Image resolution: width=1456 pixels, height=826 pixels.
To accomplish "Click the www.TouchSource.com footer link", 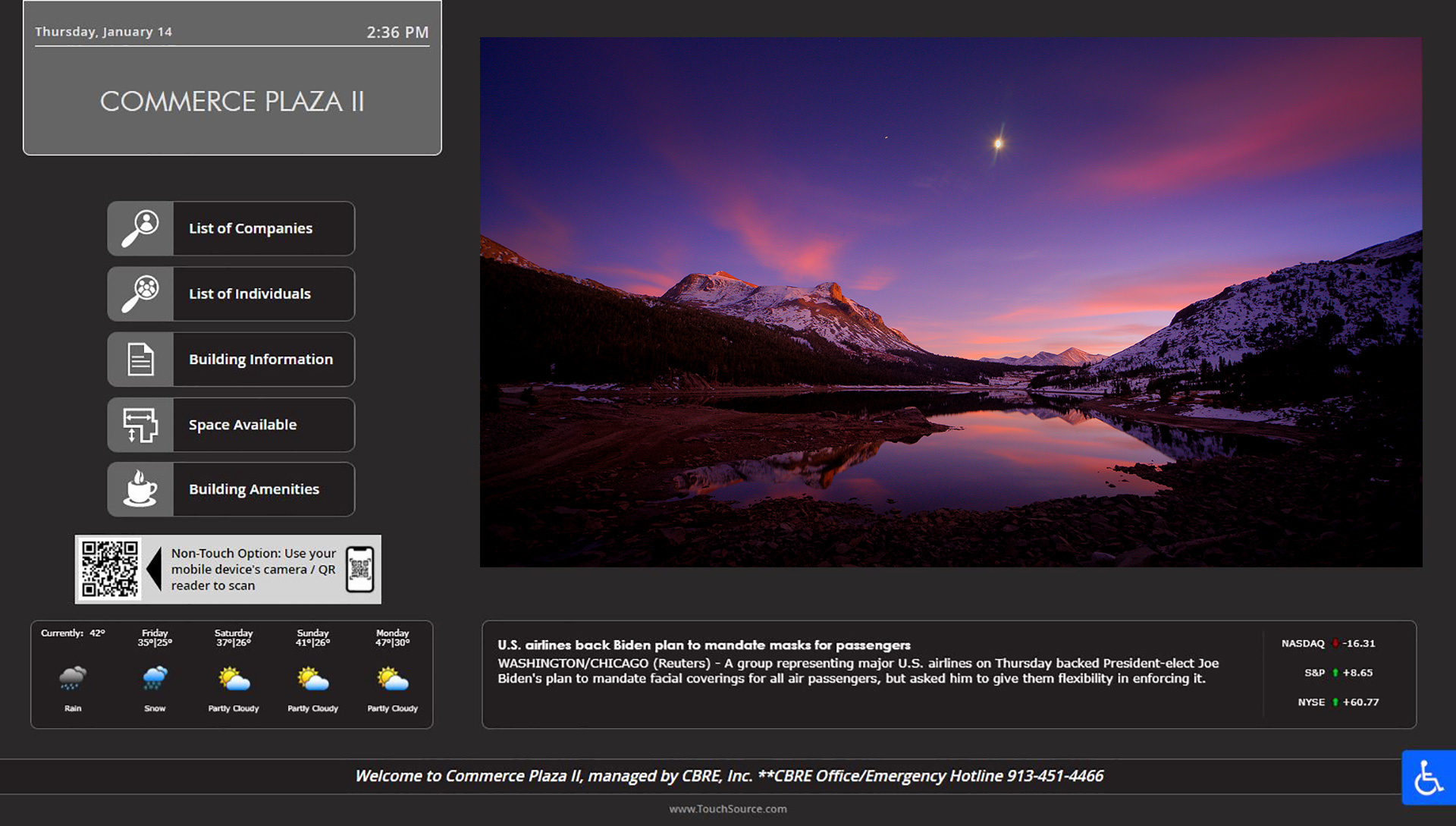I will click(x=727, y=809).
